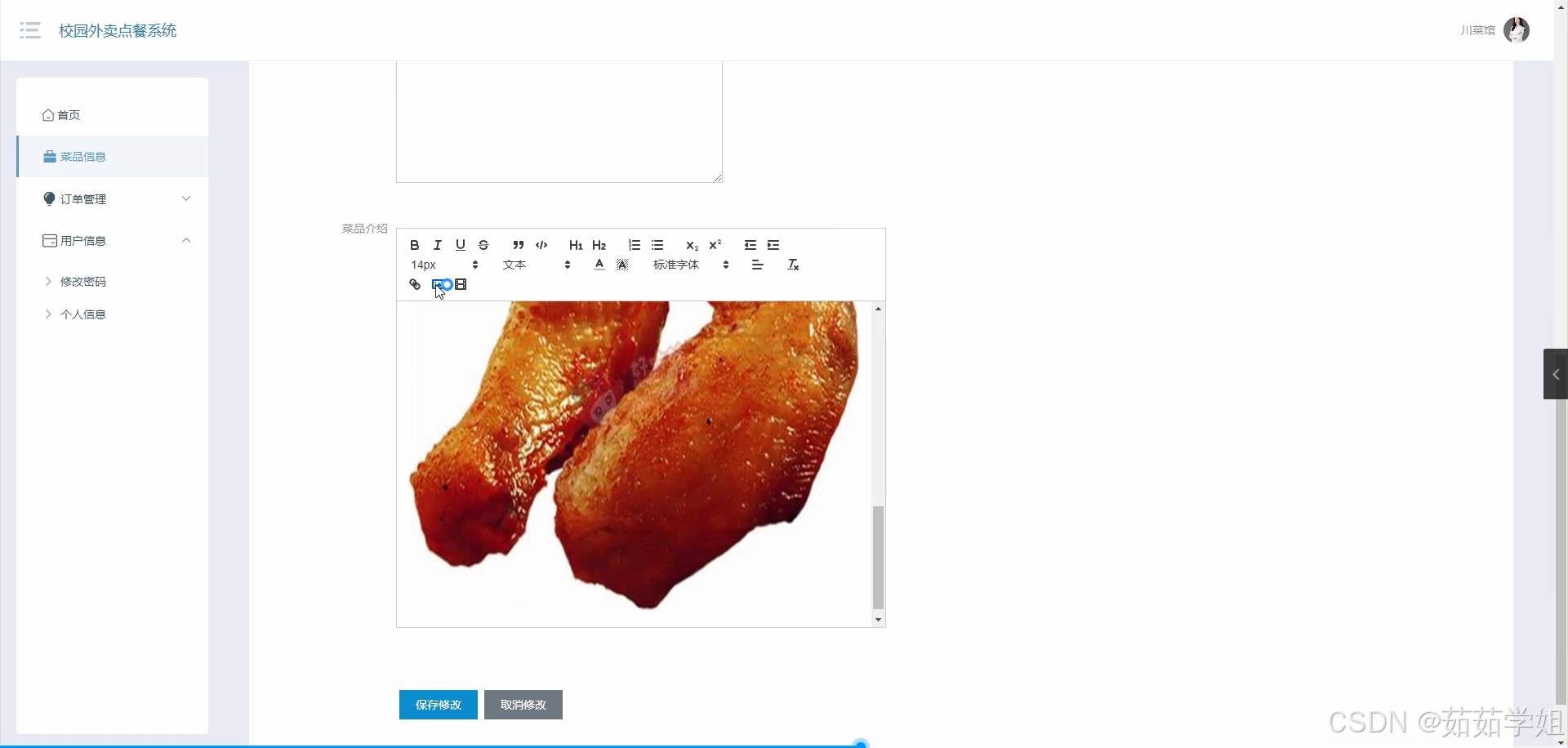The height and width of the screenshot is (748, 1568).
Task: Apply superscript formatting
Action: click(x=715, y=245)
